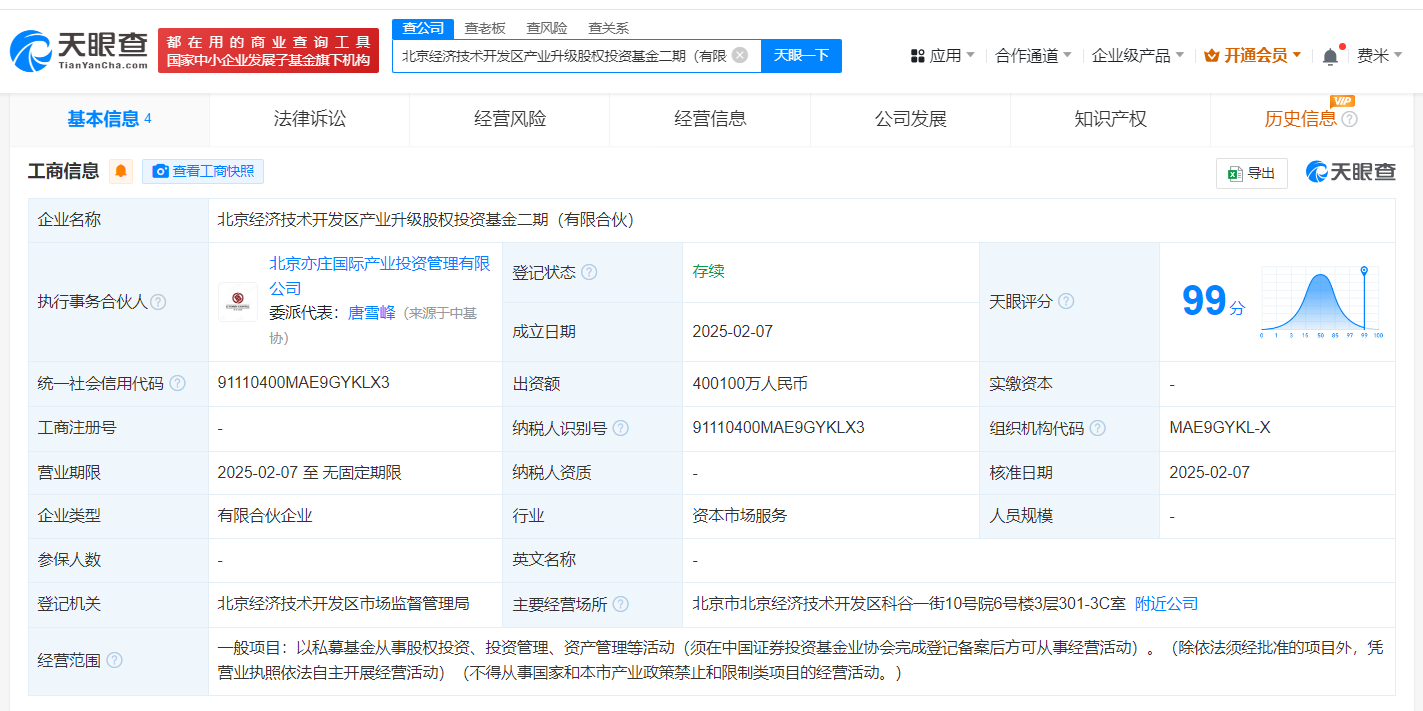Click the crown icon beside 开通会员
This screenshot has height=711, width=1423.
point(1213,56)
